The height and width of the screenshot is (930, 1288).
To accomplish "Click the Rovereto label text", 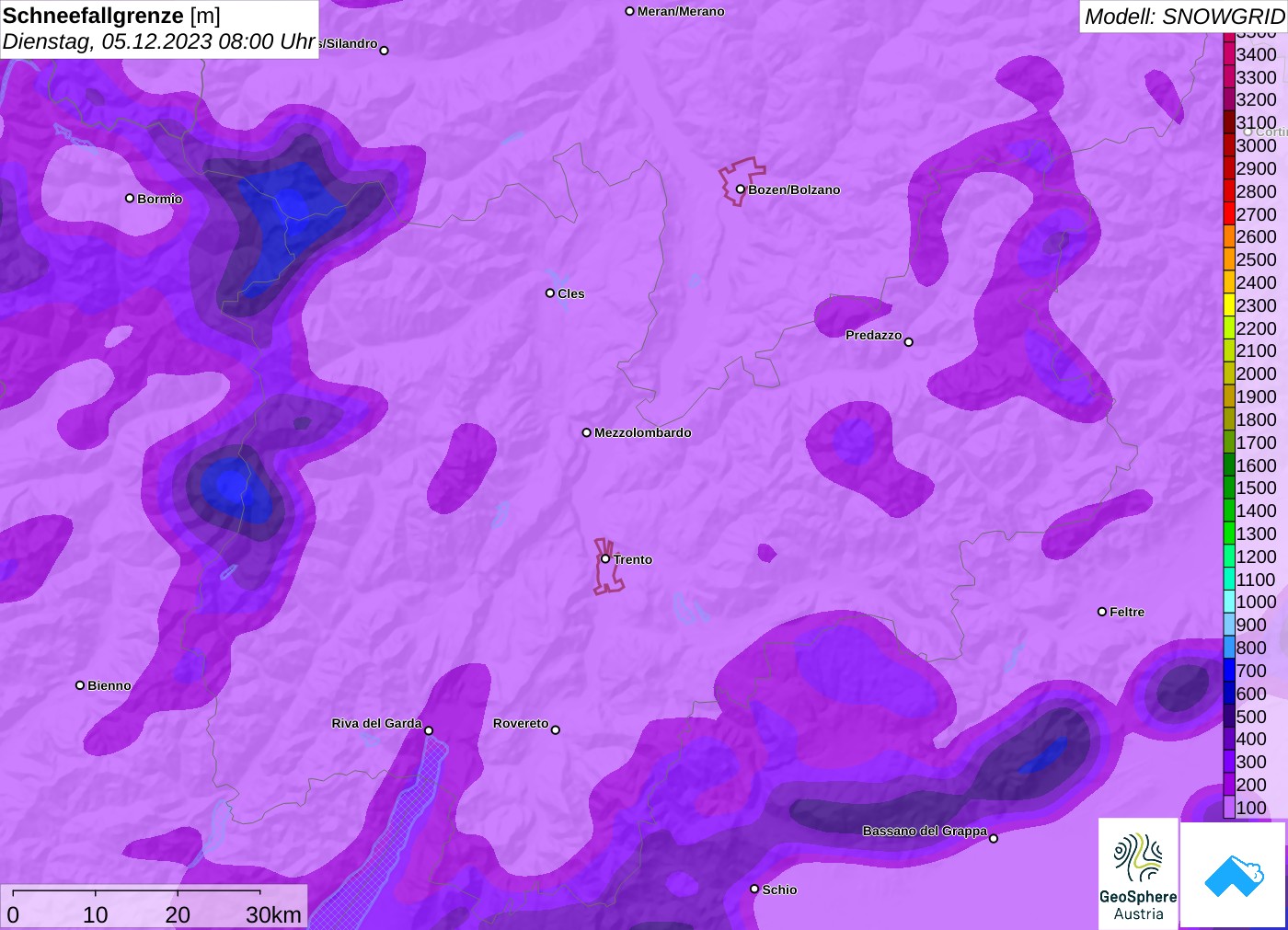I will [521, 723].
